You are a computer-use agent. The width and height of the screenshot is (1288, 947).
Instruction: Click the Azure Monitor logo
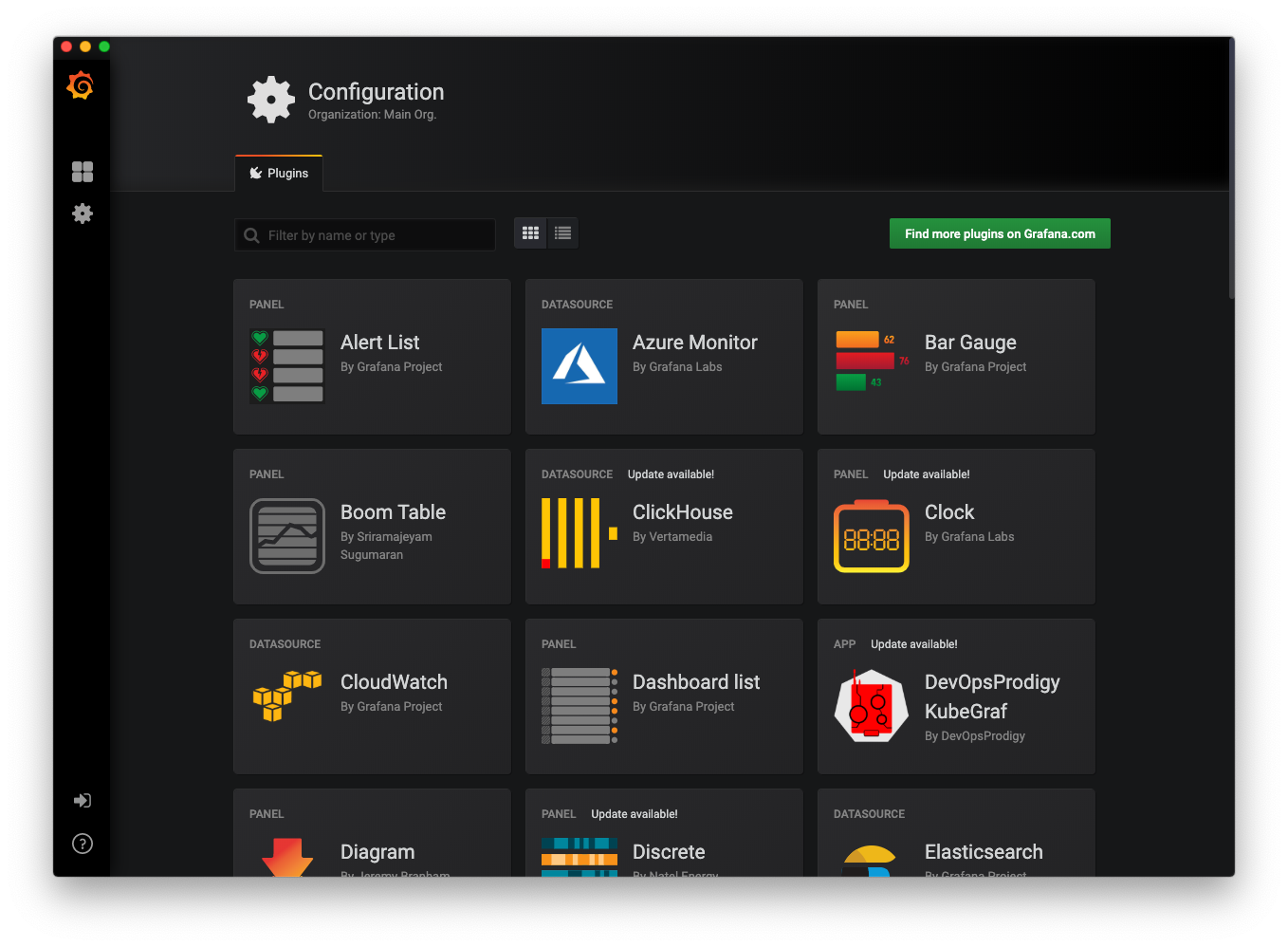tap(580, 366)
